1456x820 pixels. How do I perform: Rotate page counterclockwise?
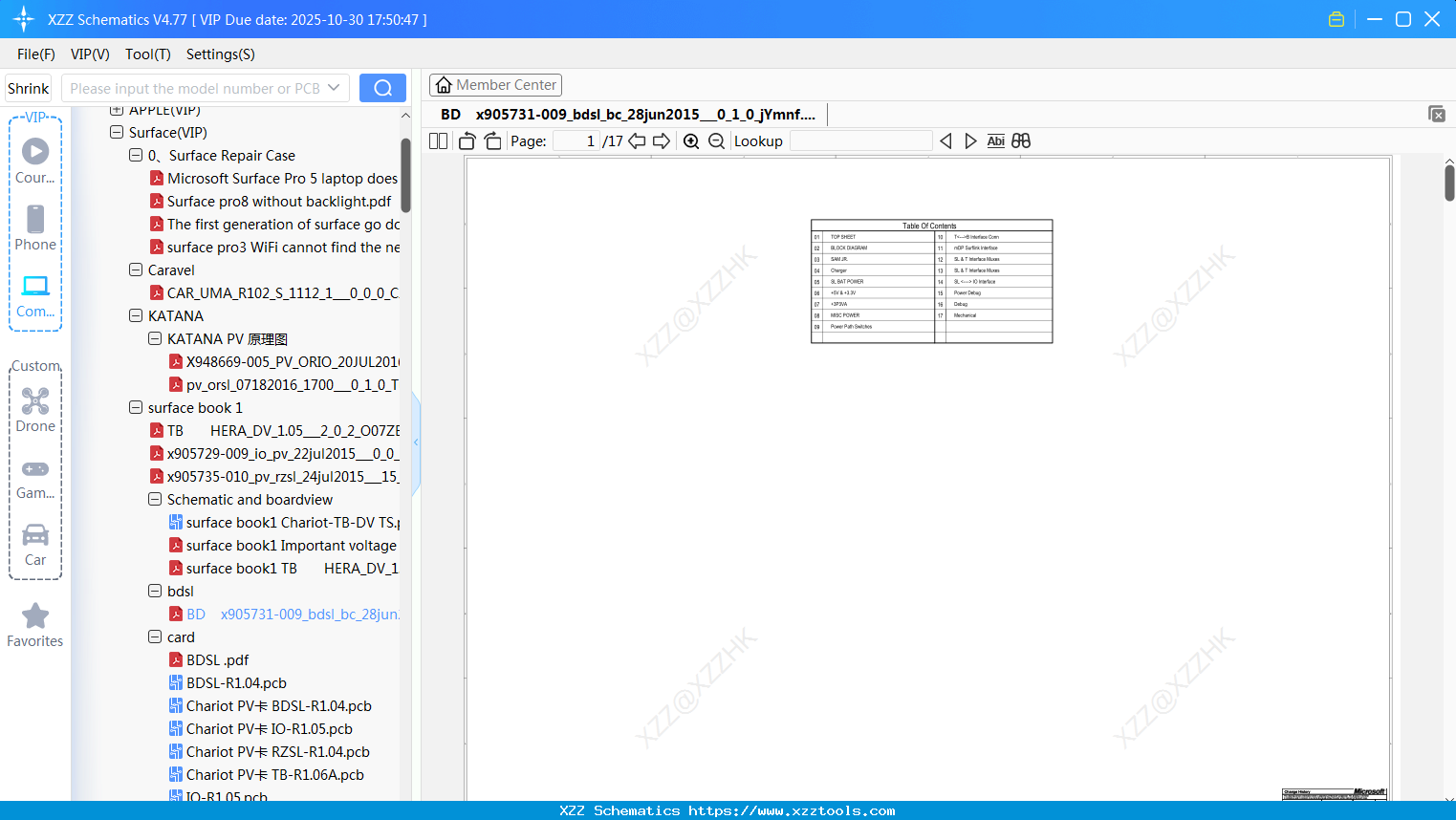(467, 140)
